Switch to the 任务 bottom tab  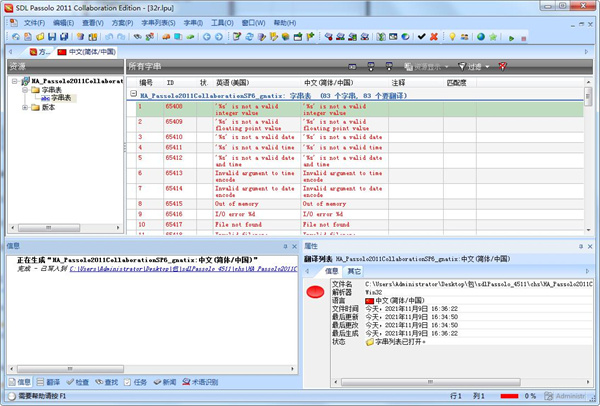click(135, 382)
